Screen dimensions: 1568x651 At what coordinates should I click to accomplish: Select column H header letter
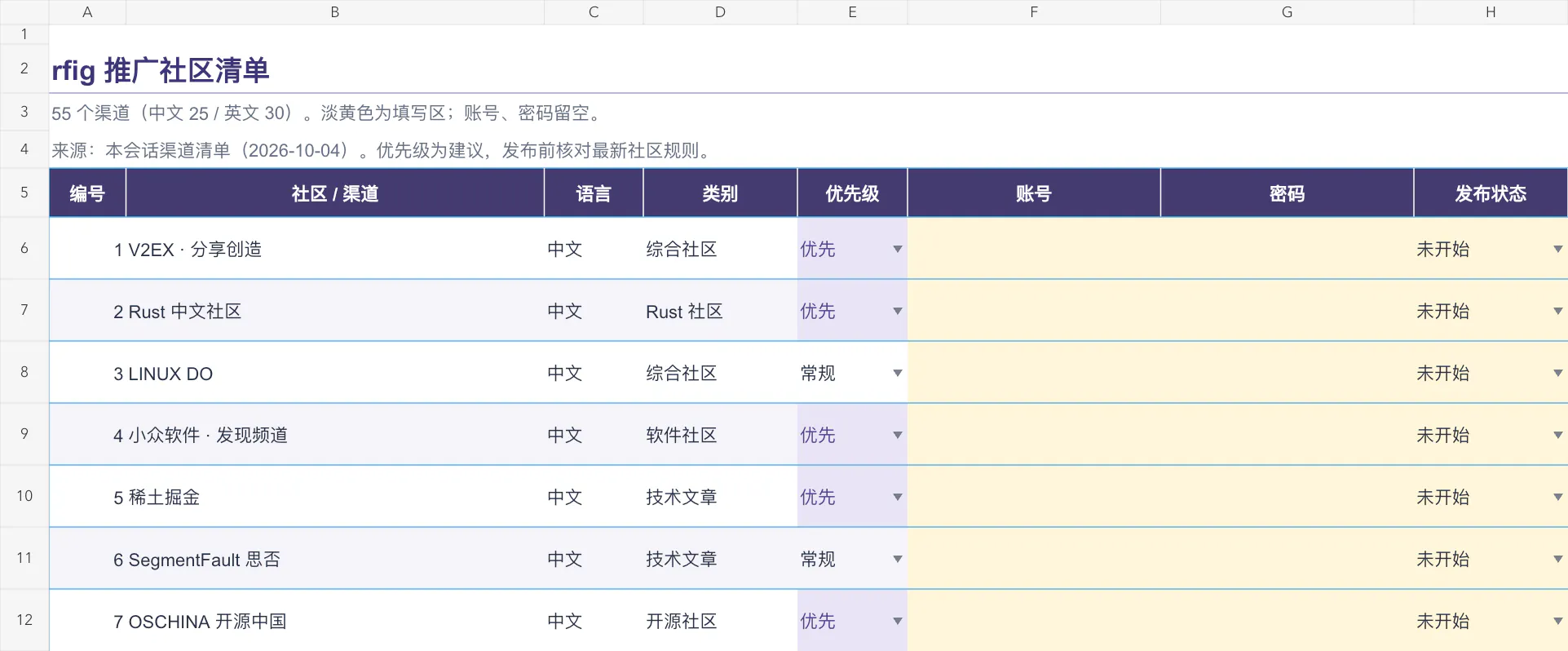[1491, 12]
